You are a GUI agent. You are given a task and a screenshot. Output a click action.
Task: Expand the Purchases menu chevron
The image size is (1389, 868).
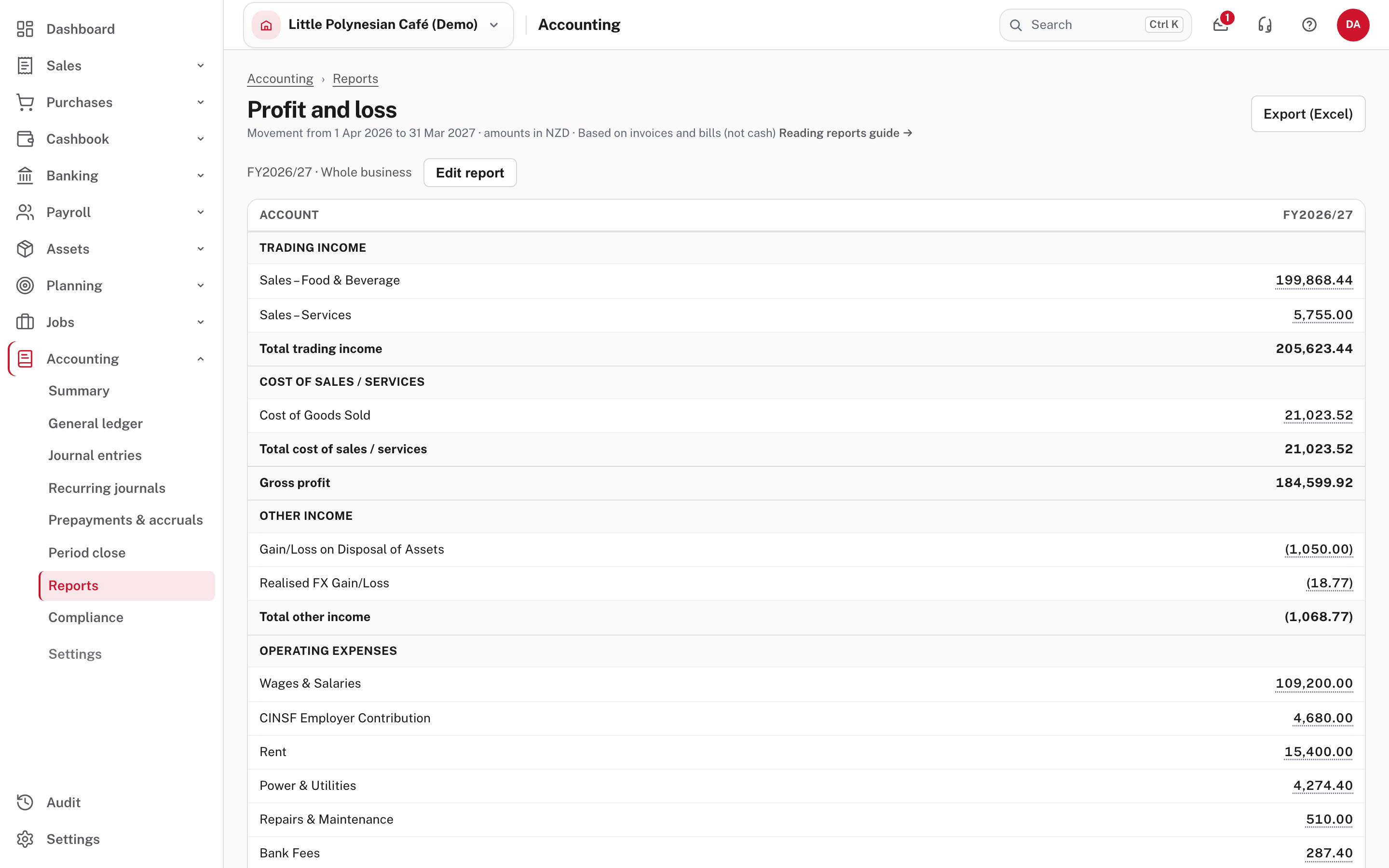(201, 102)
